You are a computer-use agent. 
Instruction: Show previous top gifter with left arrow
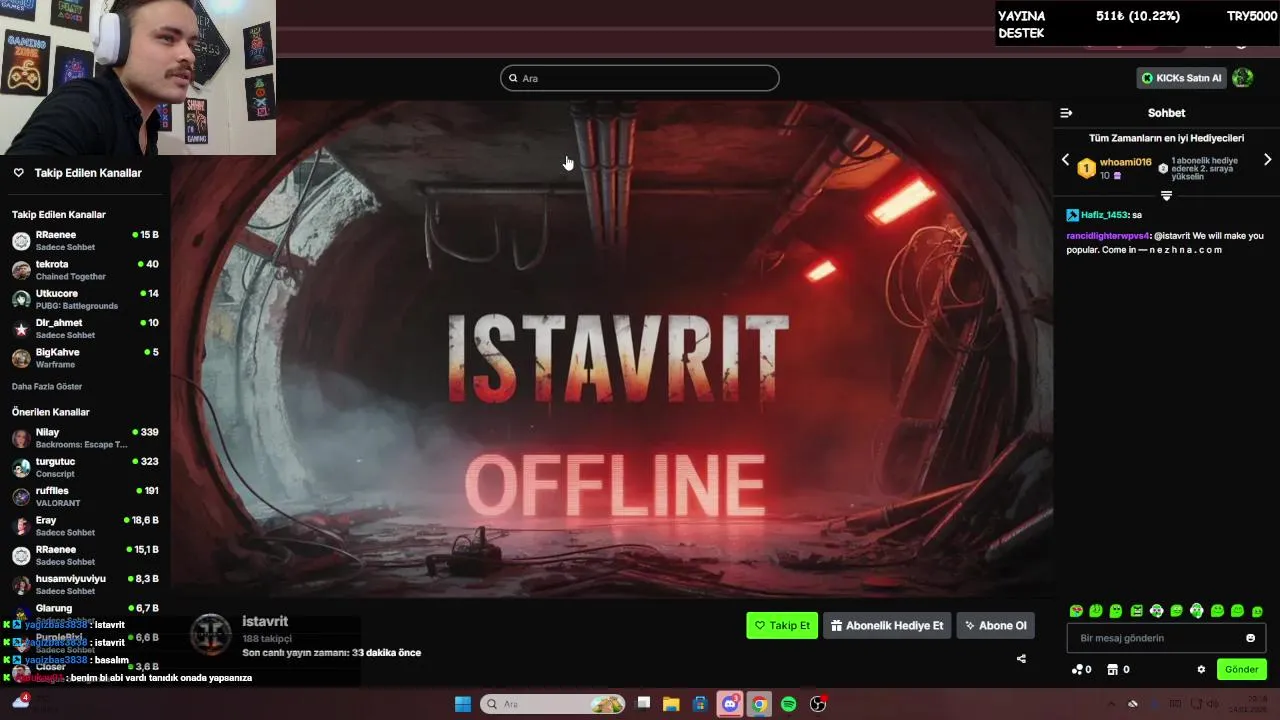(1065, 160)
